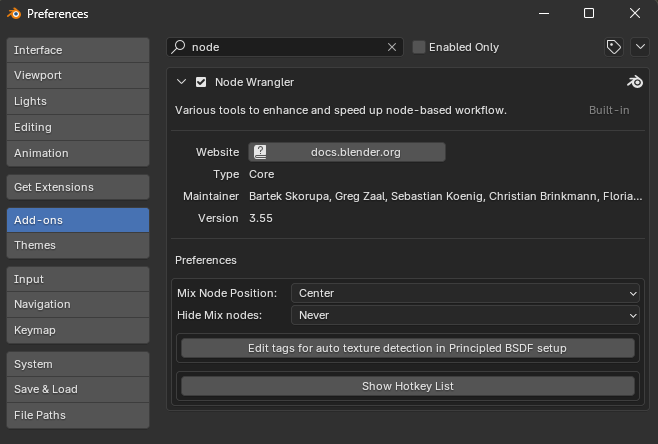Screen dimensions: 658x444
Task: Open the Keymap preferences tab
Action: (78, 331)
